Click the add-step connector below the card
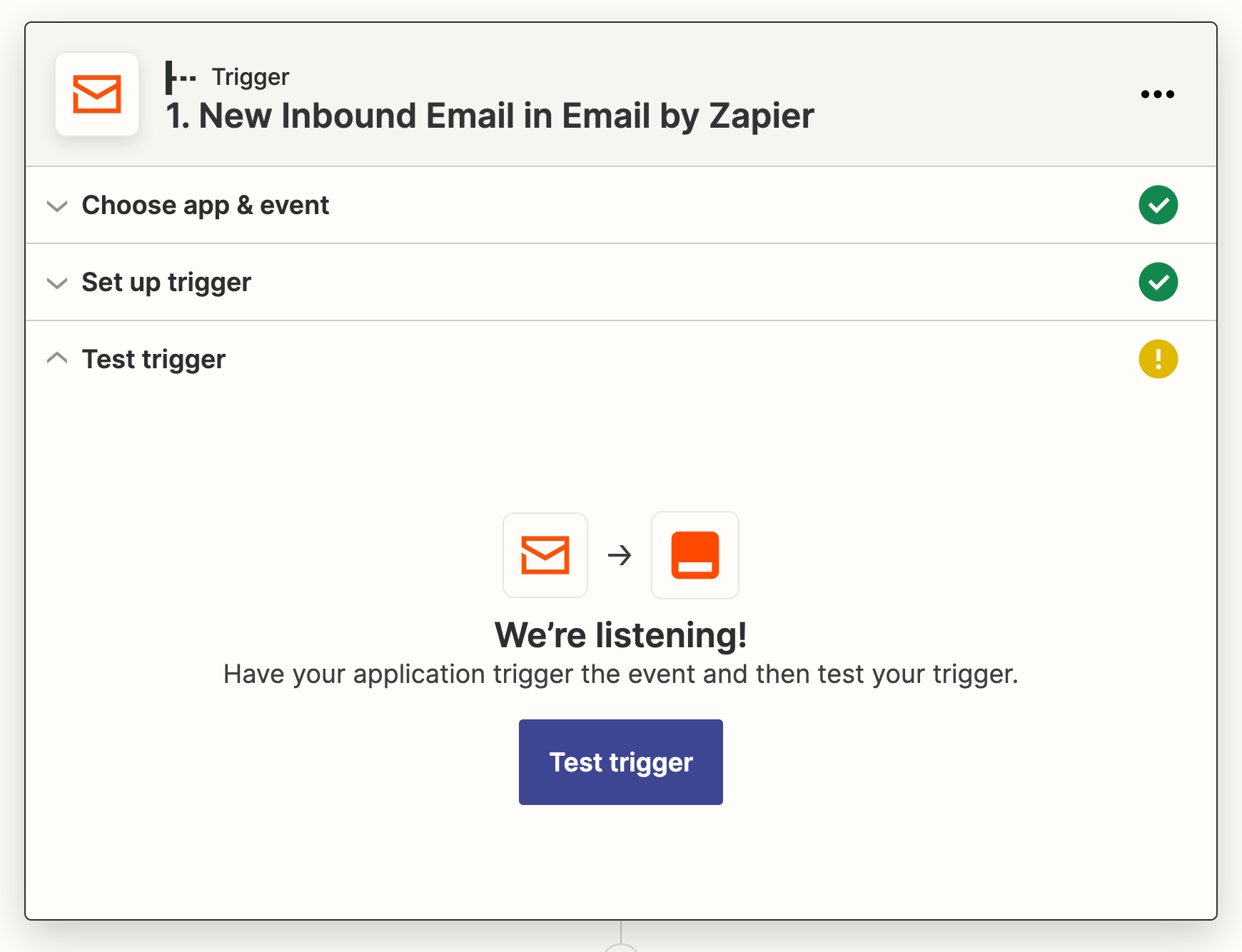Viewport: 1242px width, 952px height. tap(621, 946)
